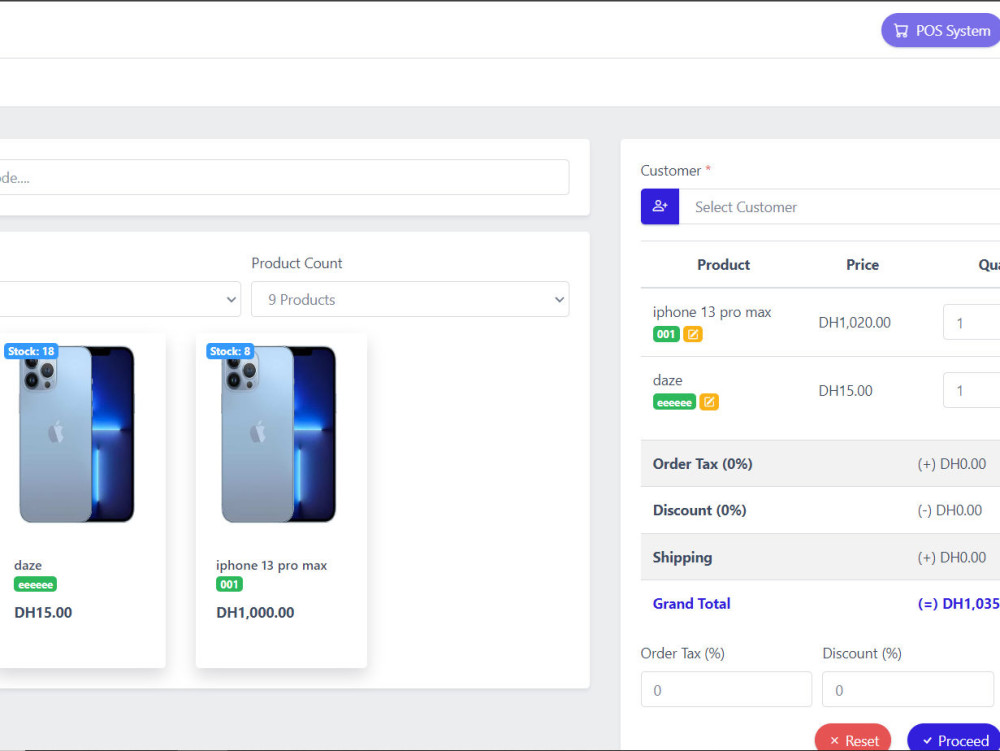
Task: Edit the daze cart item icon
Action: (709, 402)
